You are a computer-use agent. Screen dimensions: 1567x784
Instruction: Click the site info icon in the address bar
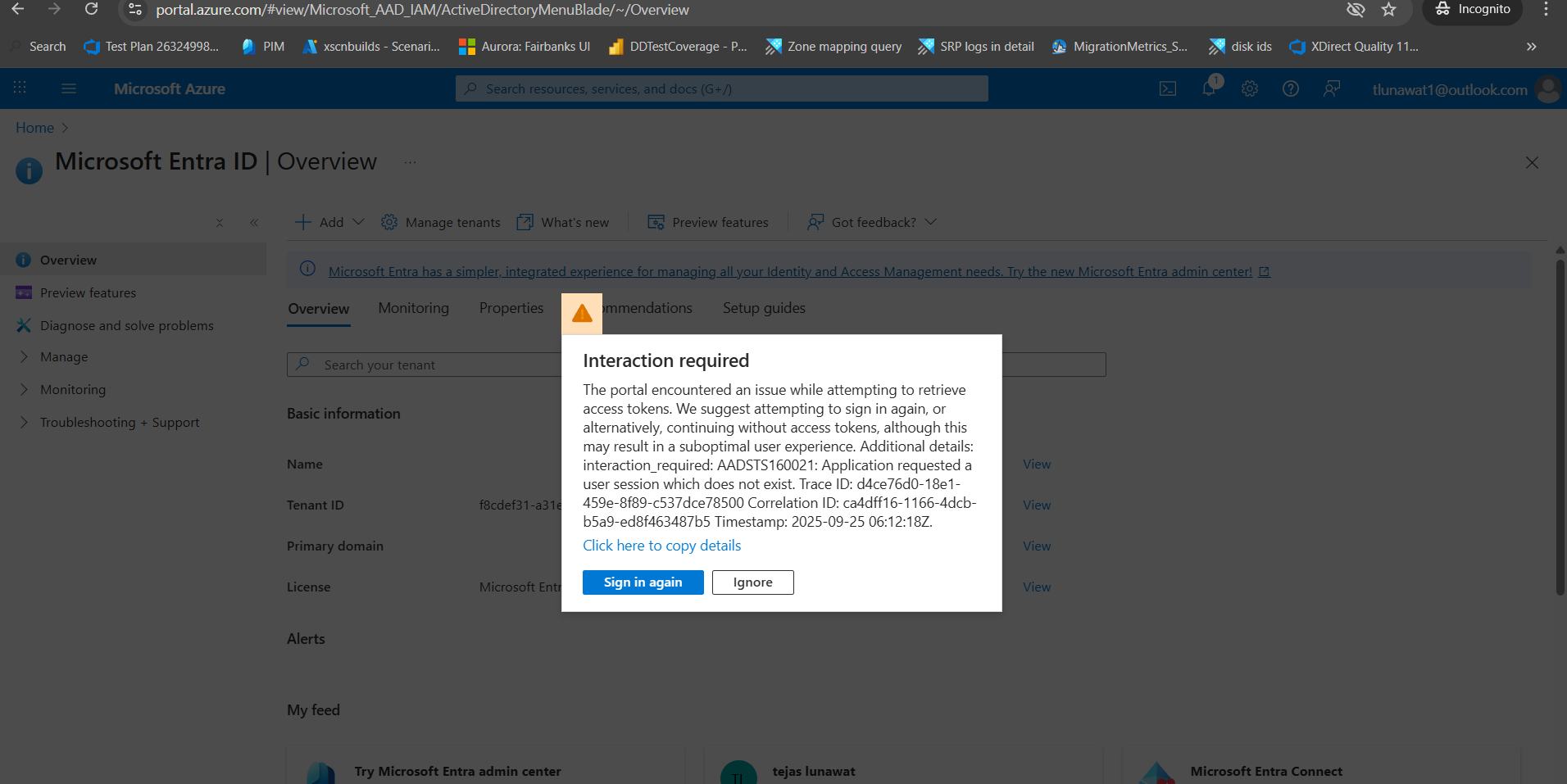pyautogui.click(x=136, y=10)
